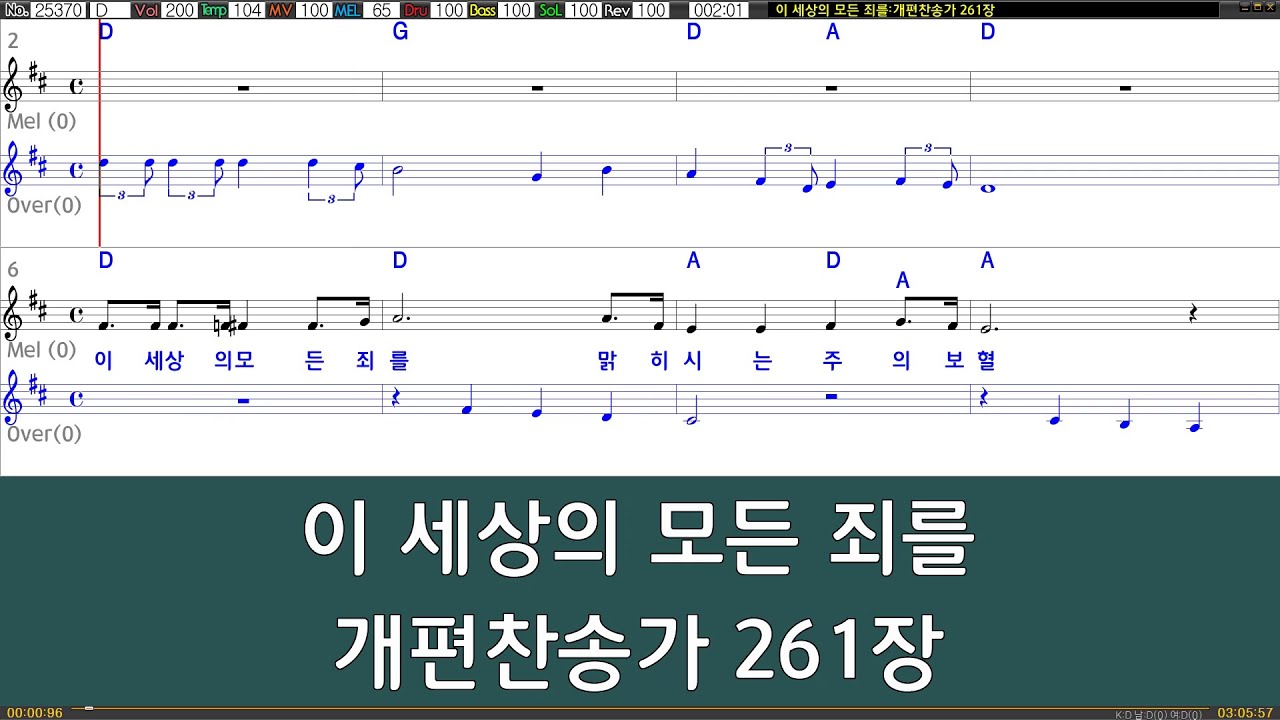Click the red No. label
1280x720 pixels.
(x=16, y=10)
